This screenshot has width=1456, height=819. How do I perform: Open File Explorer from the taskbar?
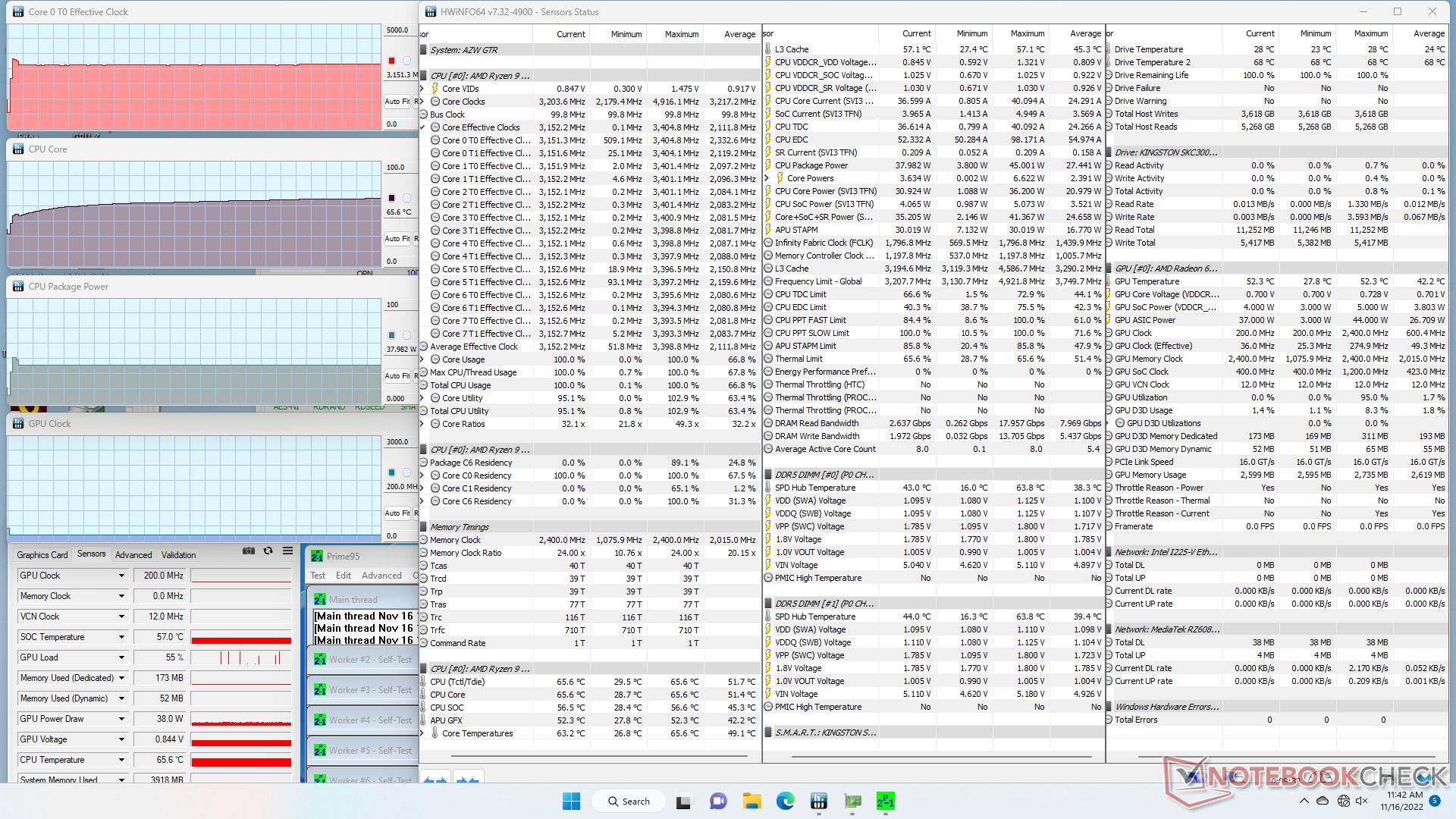(x=752, y=801)
